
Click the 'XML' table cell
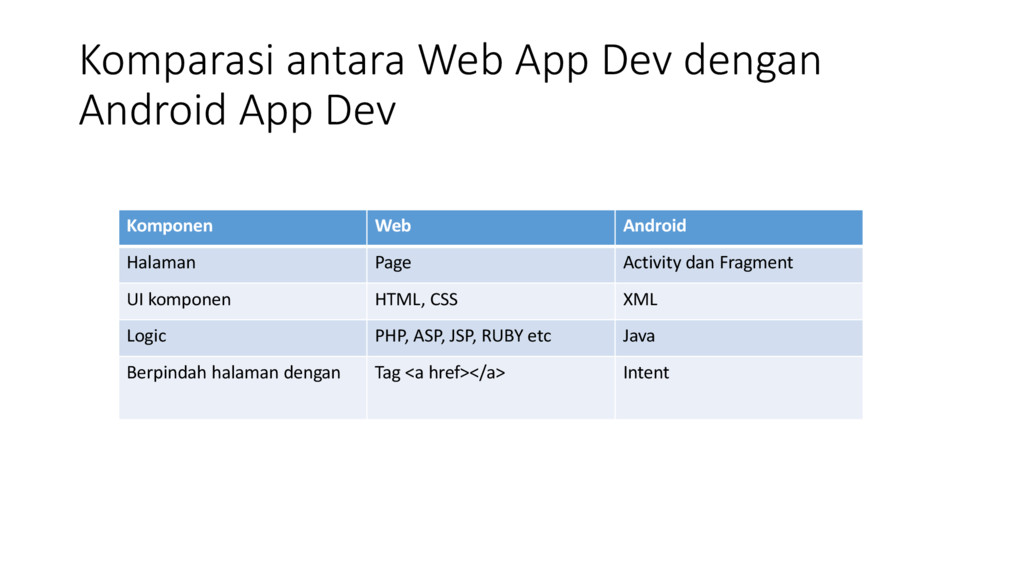click(x=739, y=300)
